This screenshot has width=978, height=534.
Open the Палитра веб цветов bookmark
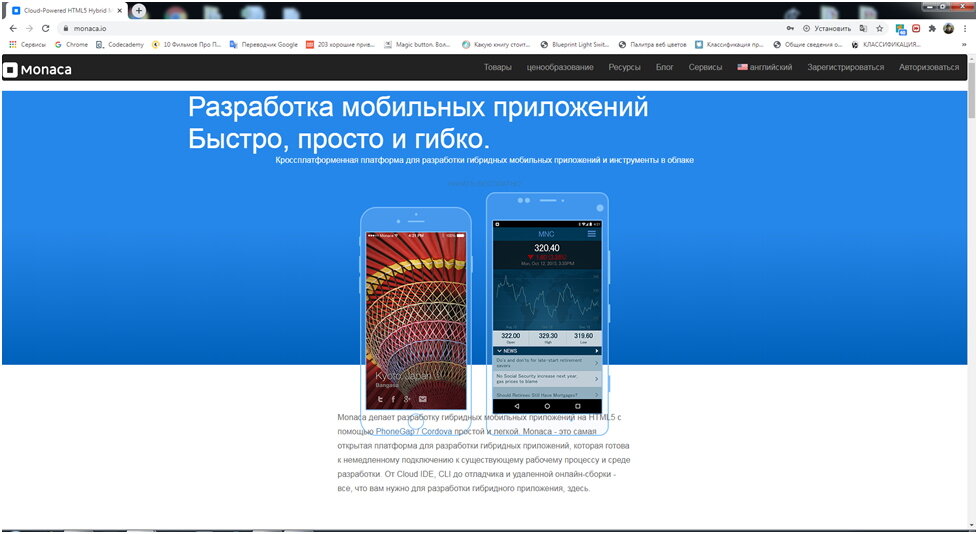652,45
